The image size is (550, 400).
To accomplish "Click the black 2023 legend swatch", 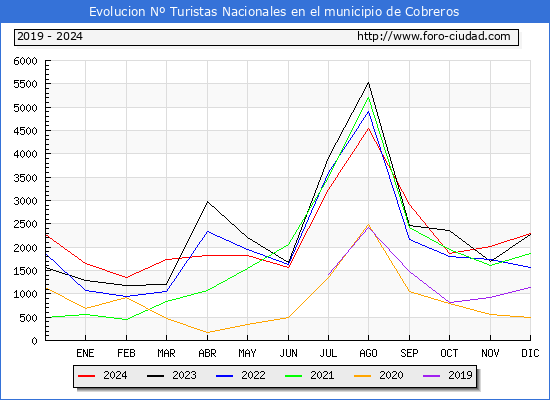I will pyautogui.click(x=155, y=376).
